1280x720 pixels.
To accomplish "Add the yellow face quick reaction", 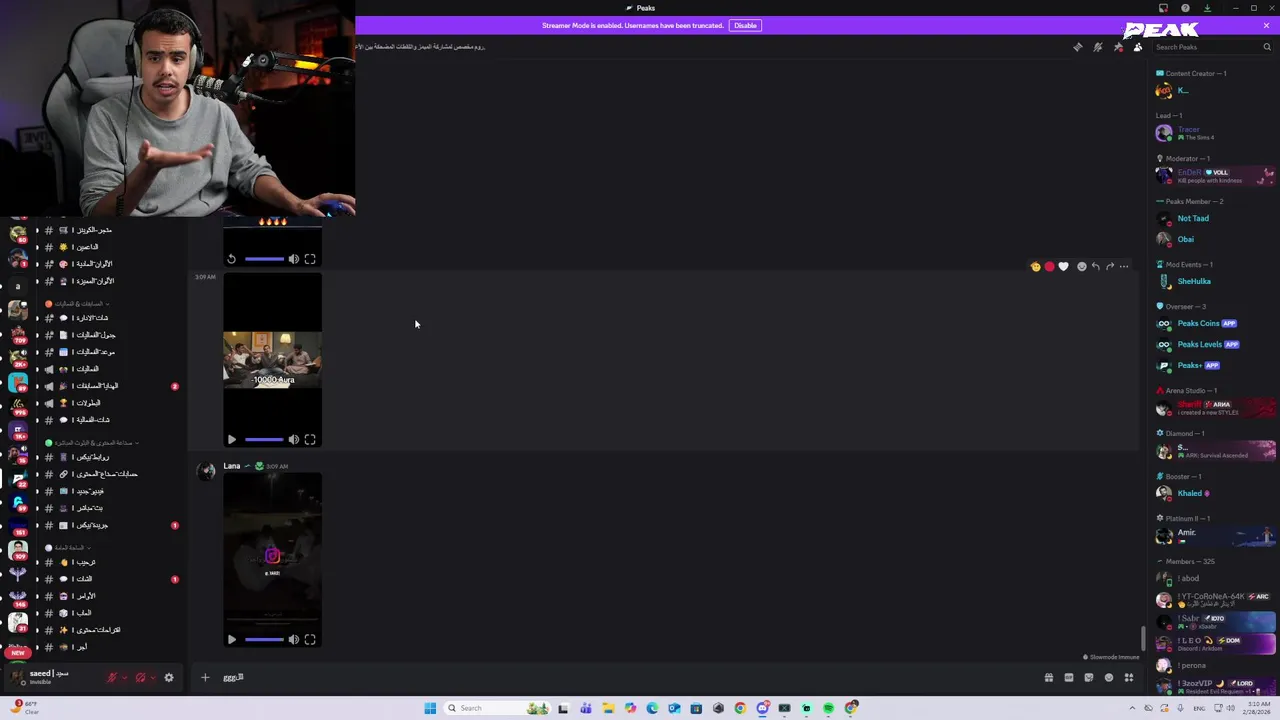I will tap(1035, 267).
